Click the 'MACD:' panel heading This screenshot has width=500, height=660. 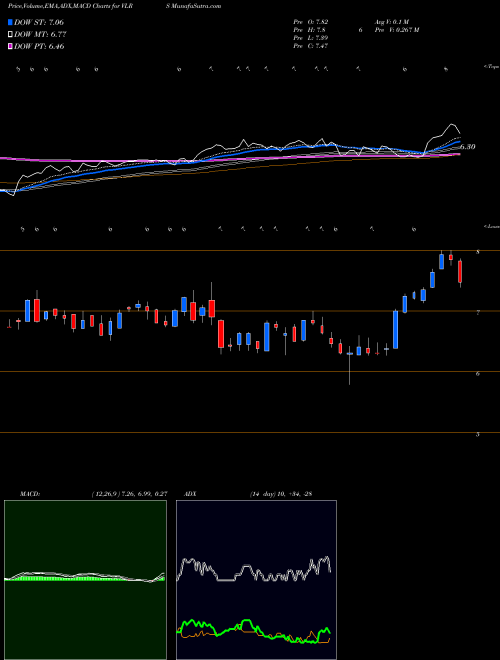point(30,494)
